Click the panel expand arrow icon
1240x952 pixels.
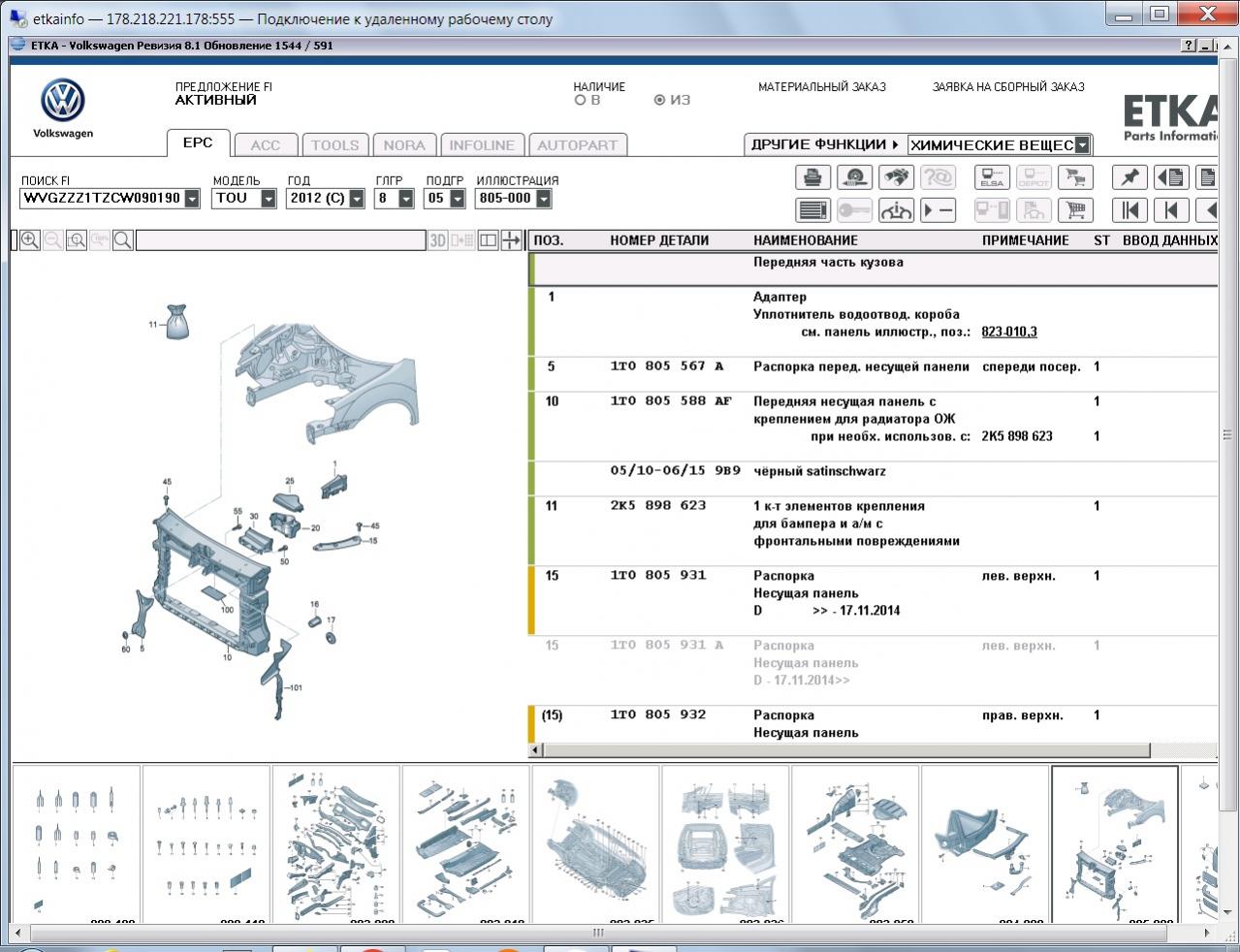511,240
